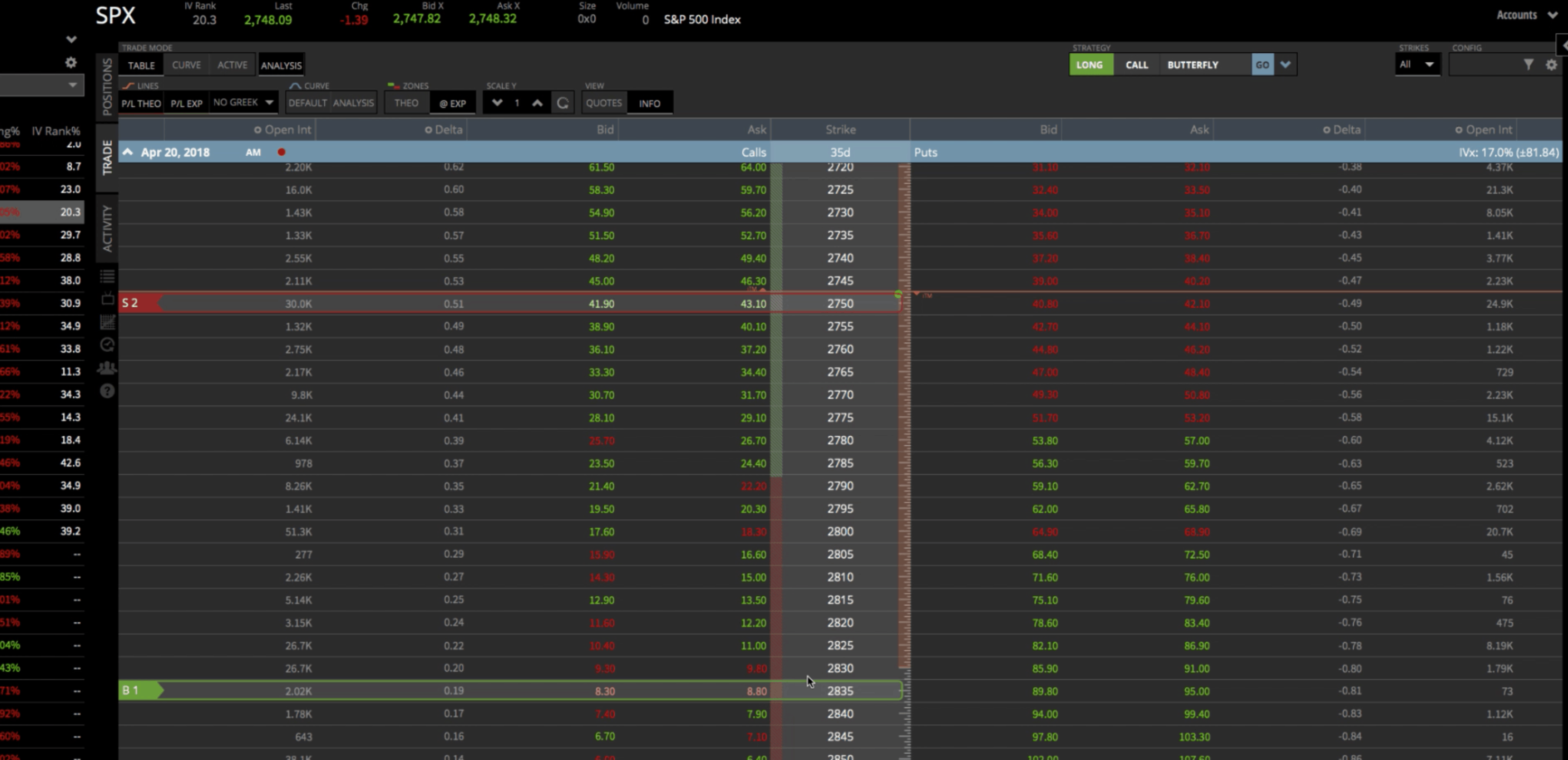The image size is (1568, 760).
Task: Switch to ANALYSIS trade mode
Action: coord(281,65)
